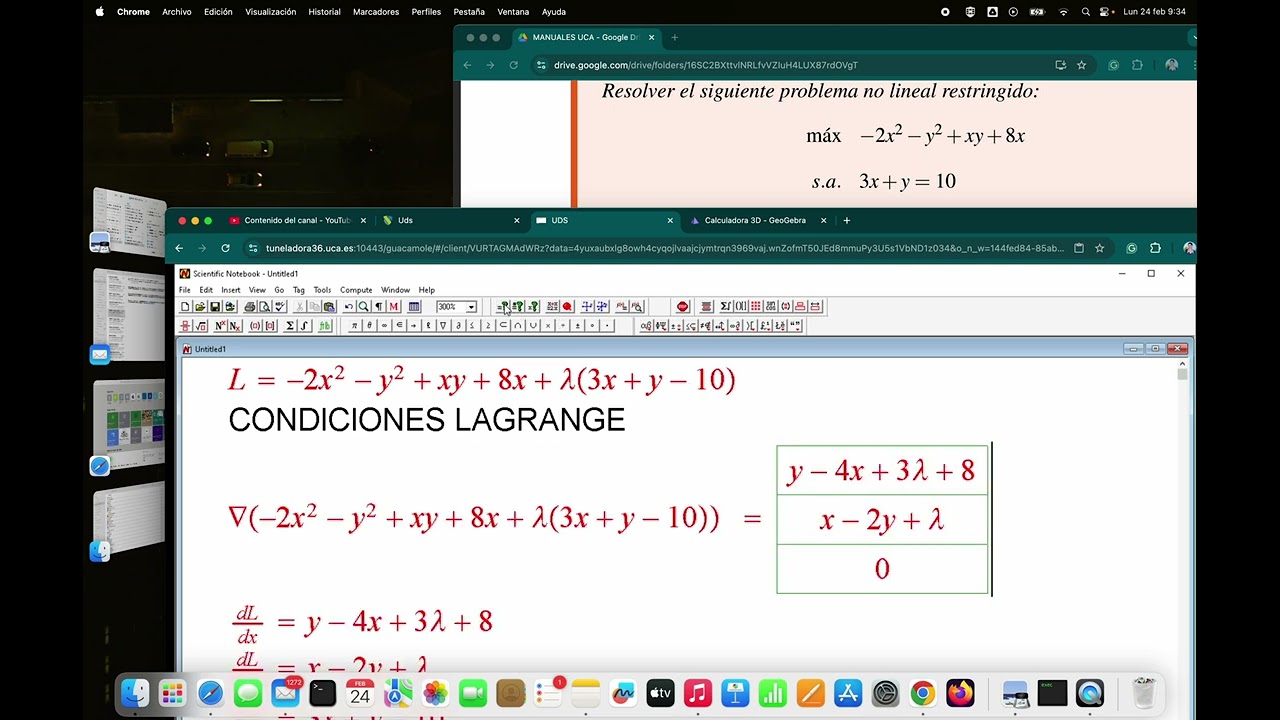Open Firefox from the Dock
1280x720 pixels.
[960, 693]
